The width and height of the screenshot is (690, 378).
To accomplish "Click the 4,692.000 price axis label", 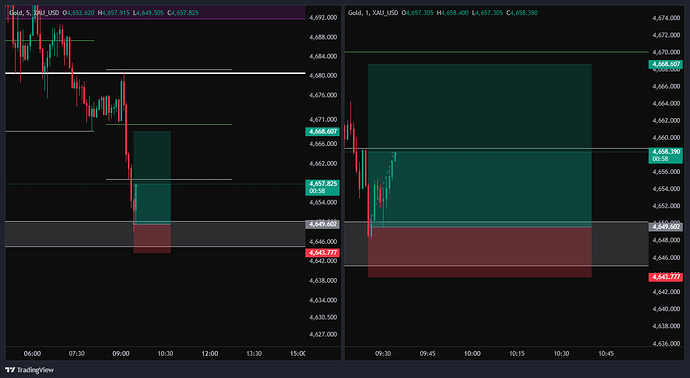I will 323,18.
